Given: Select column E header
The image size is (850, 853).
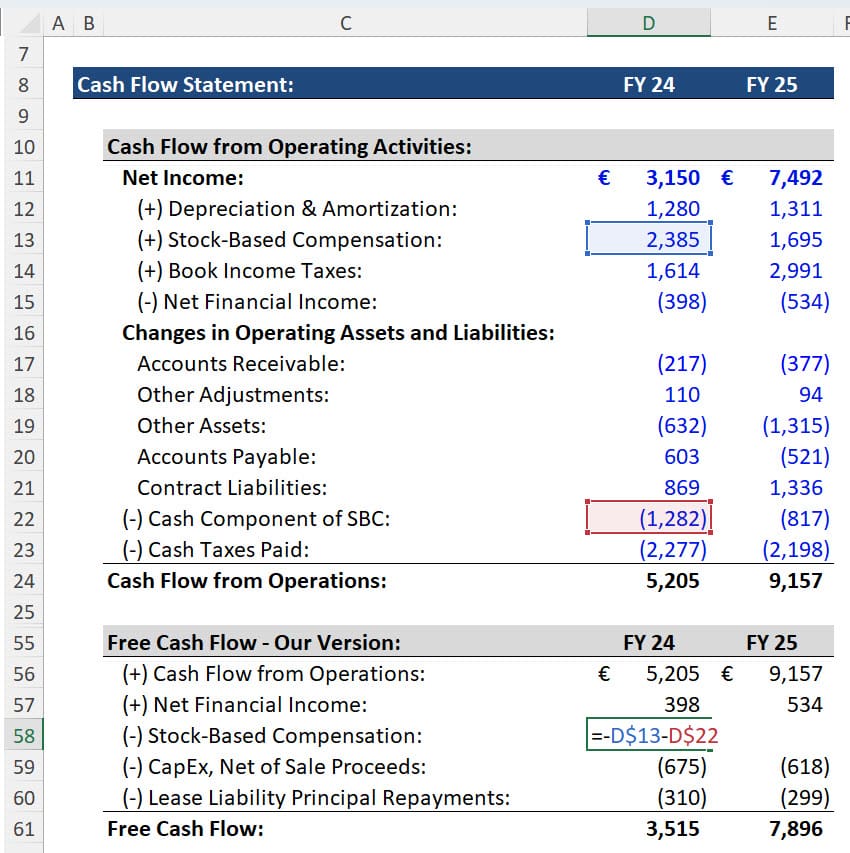Looking at the screenshot, I should (772, 23).
